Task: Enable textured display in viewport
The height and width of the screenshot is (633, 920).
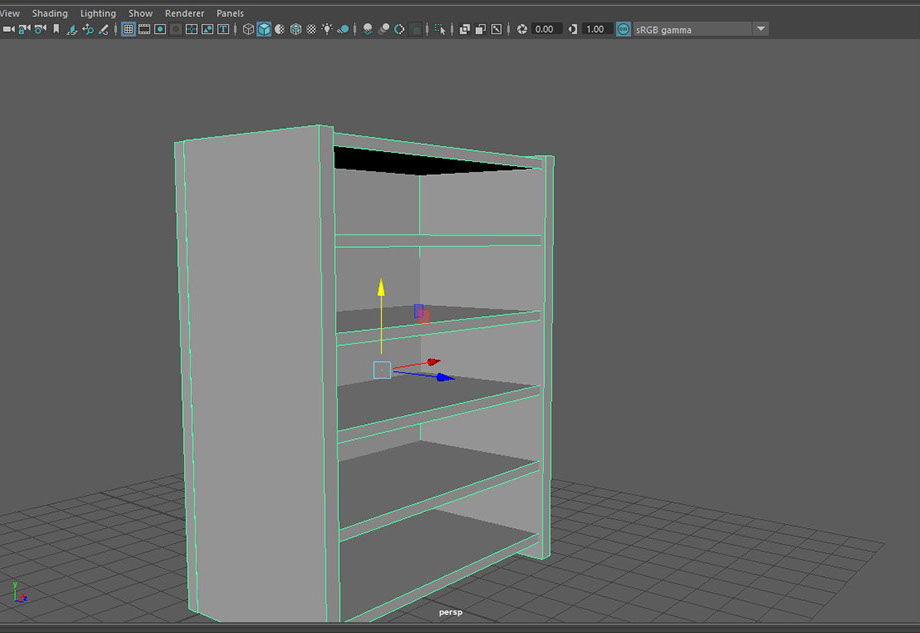Action: point(311,29)
